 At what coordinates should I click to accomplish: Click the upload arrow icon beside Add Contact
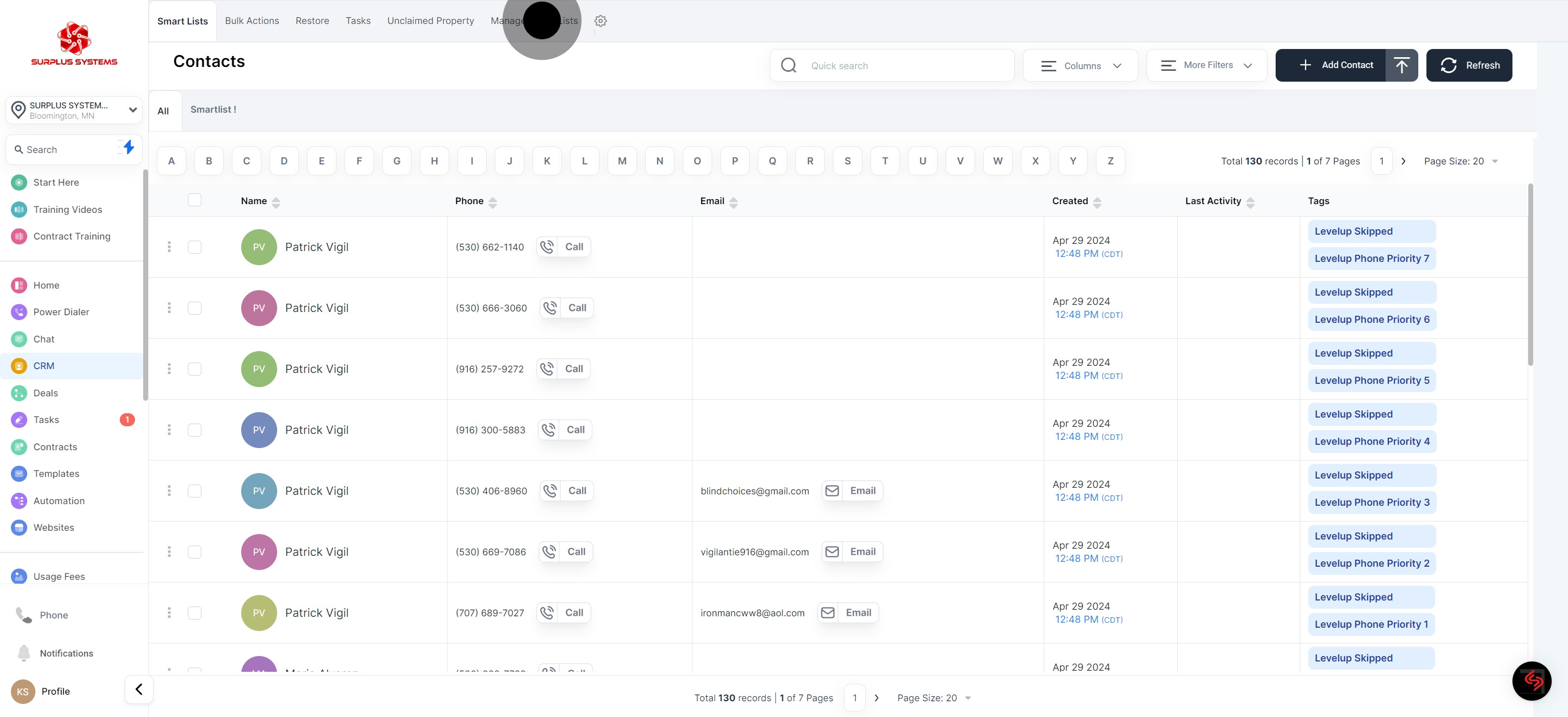tap(1401, 65)
